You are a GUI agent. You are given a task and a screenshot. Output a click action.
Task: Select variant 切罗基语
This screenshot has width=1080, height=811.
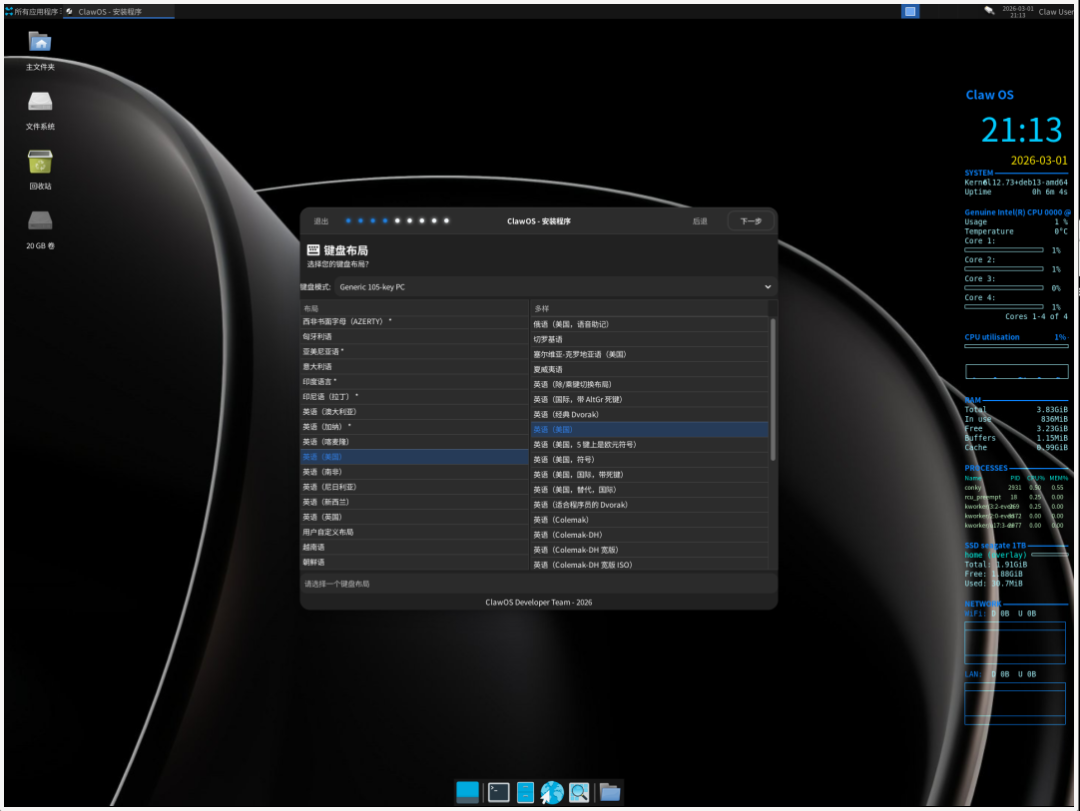[650, 339]
